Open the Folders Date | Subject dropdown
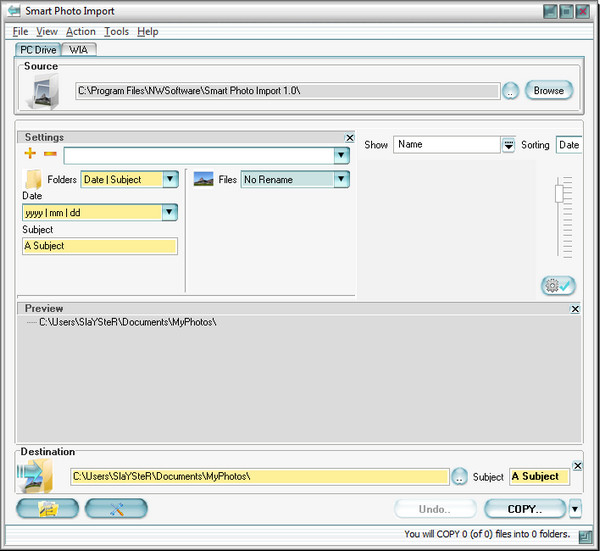This screenshot has height=551, width=600. tap(169, 179)
